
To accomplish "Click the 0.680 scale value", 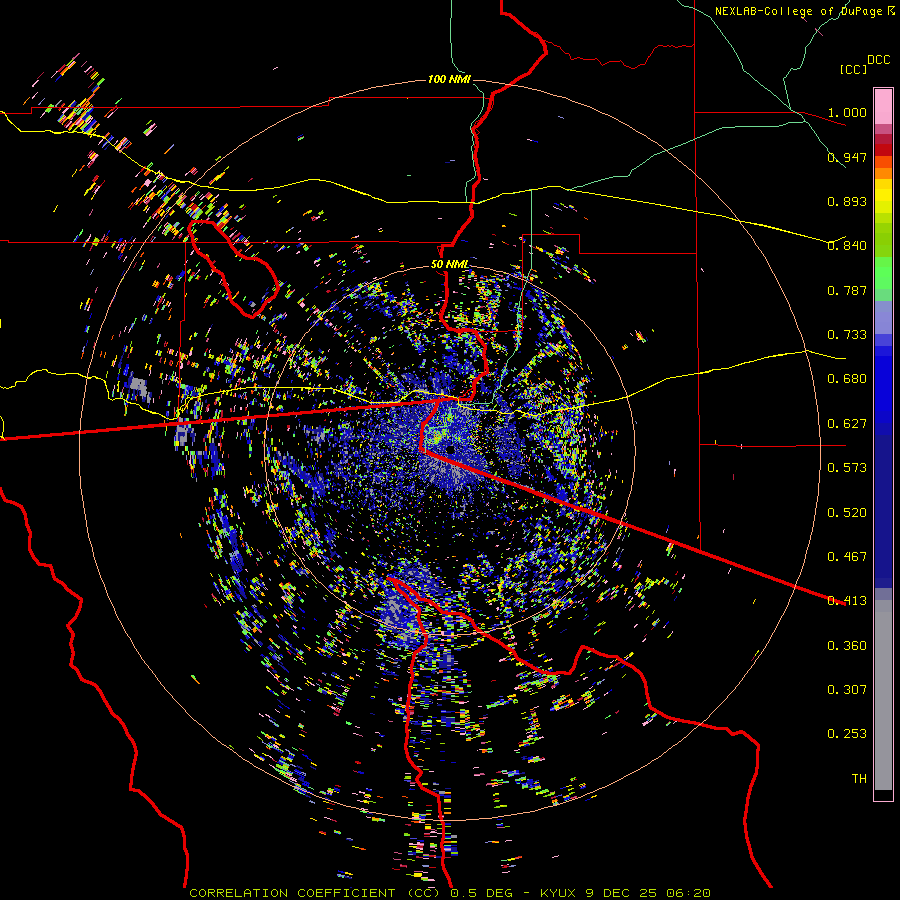I will [847, 379].
